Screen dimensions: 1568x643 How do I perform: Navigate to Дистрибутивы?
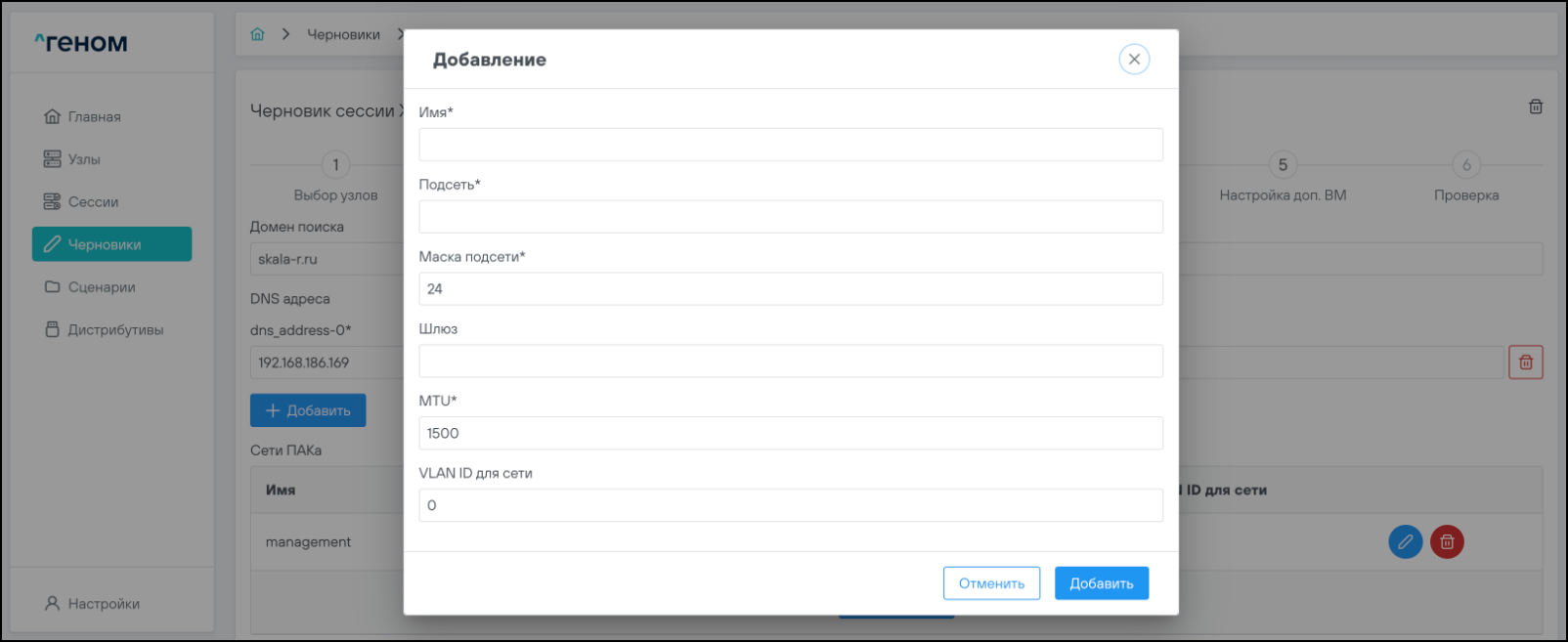(x=115, y=330)
